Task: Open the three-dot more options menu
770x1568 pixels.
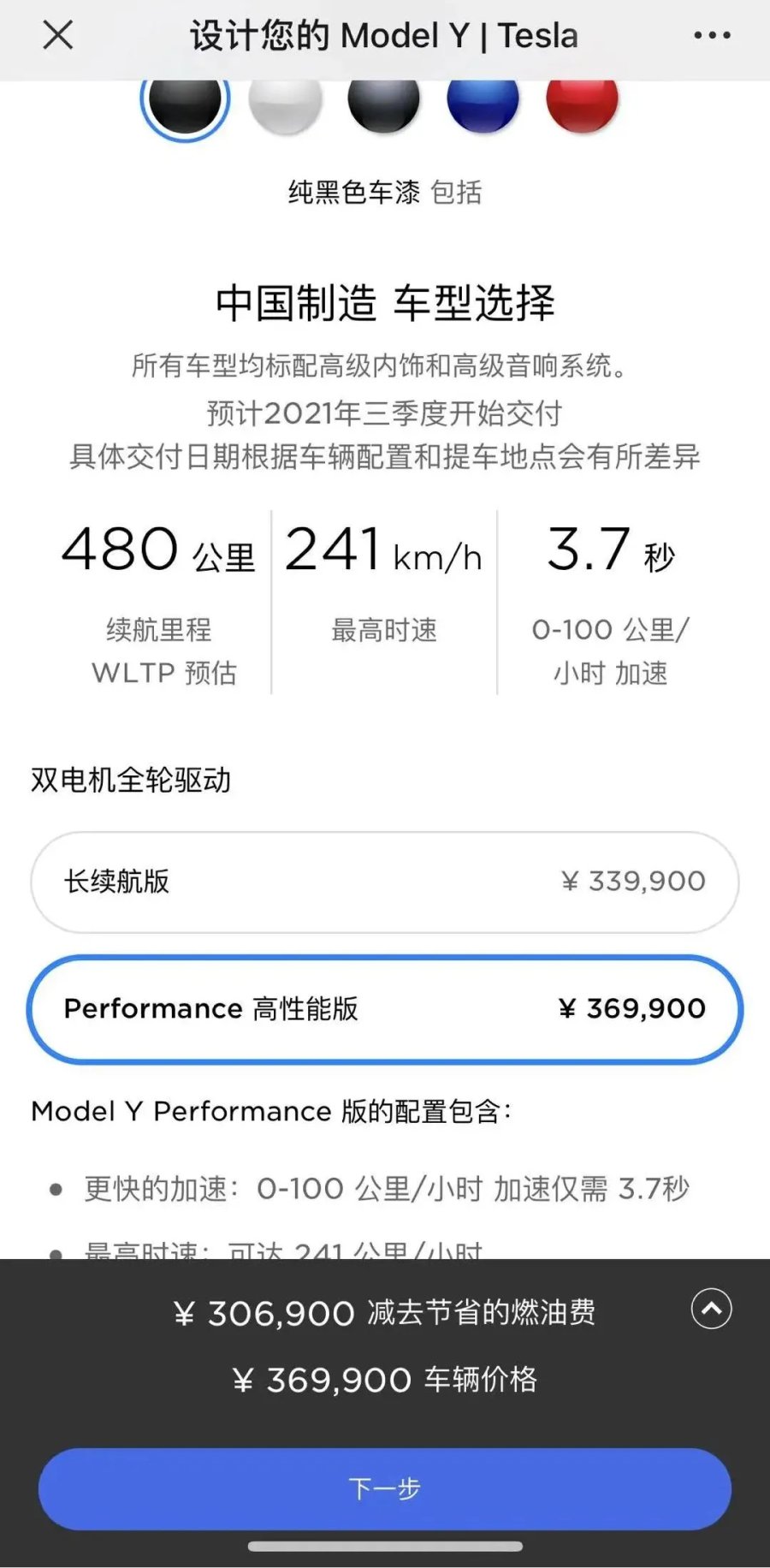Action: pyautogui.click(x=712, y=36)
